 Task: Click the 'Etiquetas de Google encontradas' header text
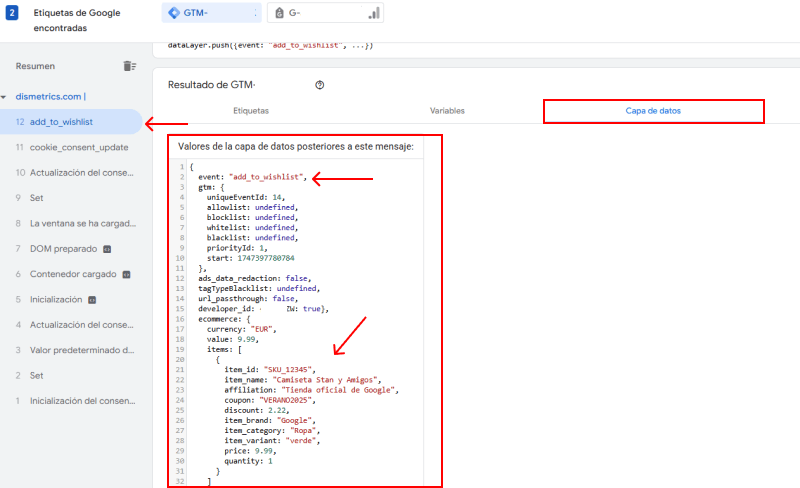(77, 20)
